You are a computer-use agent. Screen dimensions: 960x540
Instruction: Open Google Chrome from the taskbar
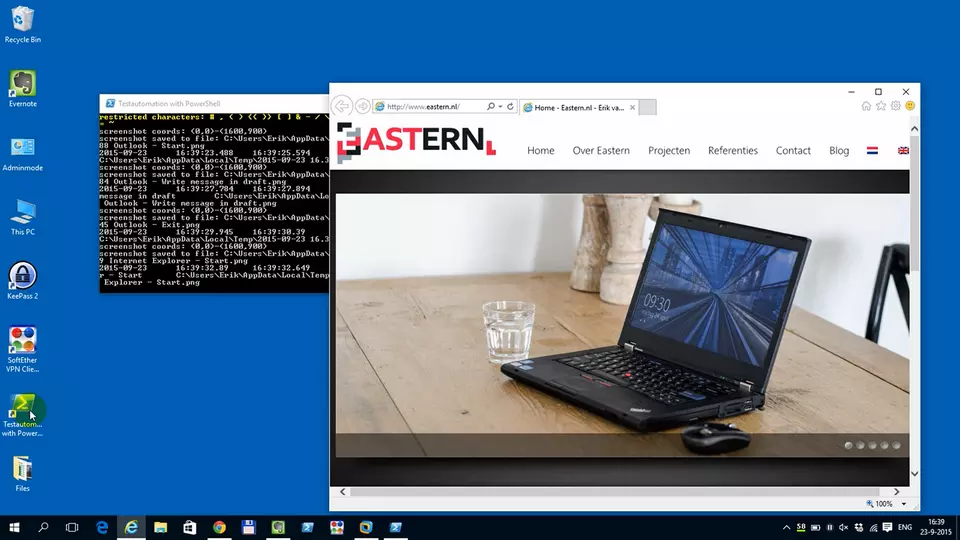point(219,527)
